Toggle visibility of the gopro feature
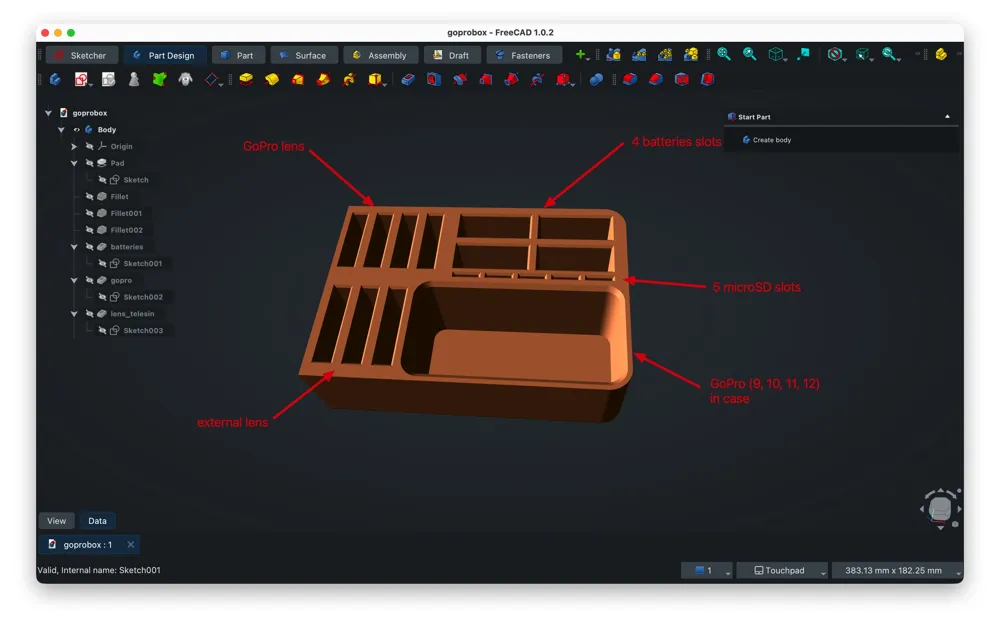The image size is (1000, 632). coord(89,280)
